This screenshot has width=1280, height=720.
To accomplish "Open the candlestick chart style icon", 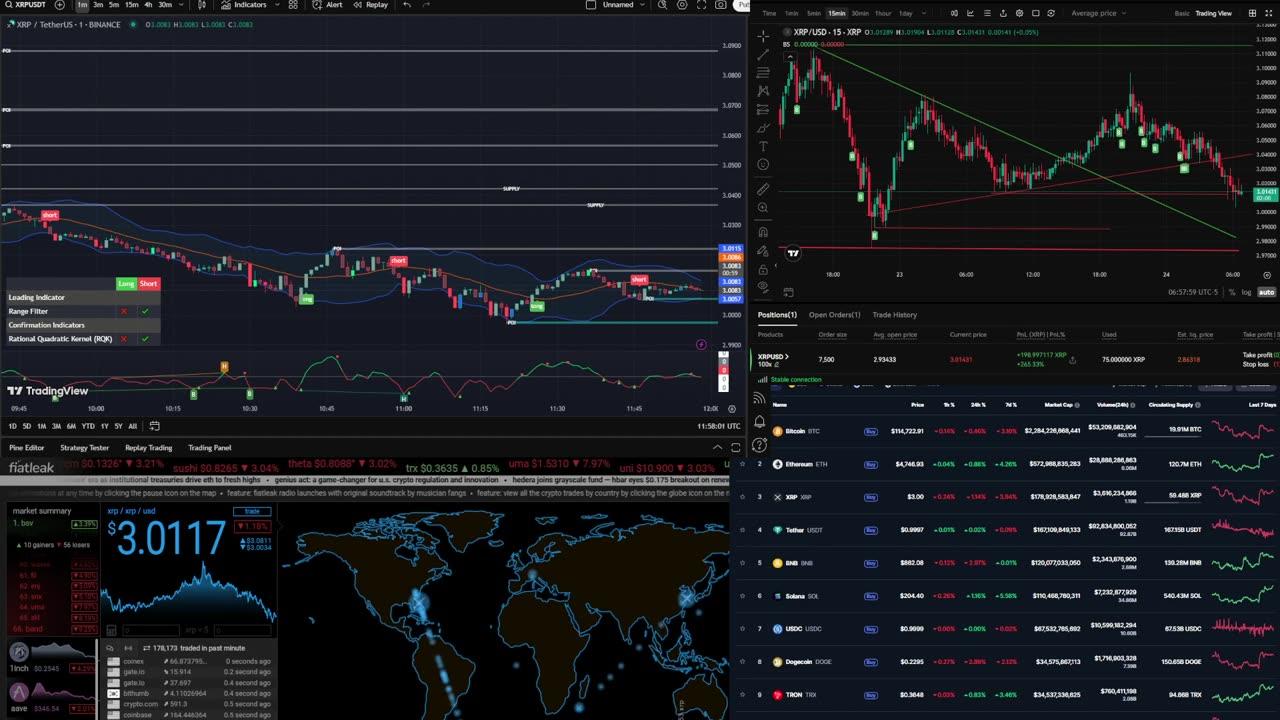I will tap(204, 5).
